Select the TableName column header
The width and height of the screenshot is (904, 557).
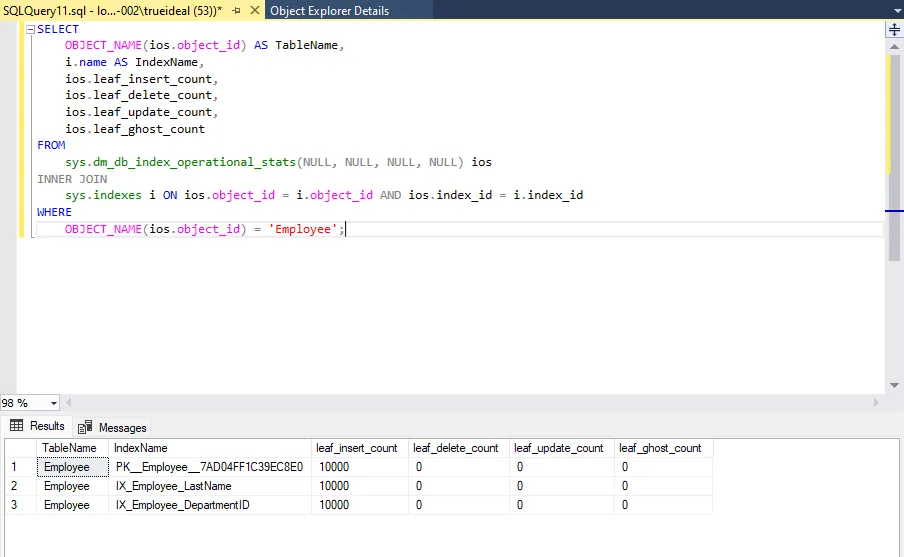pyautogui.click(x=69, y=448)
